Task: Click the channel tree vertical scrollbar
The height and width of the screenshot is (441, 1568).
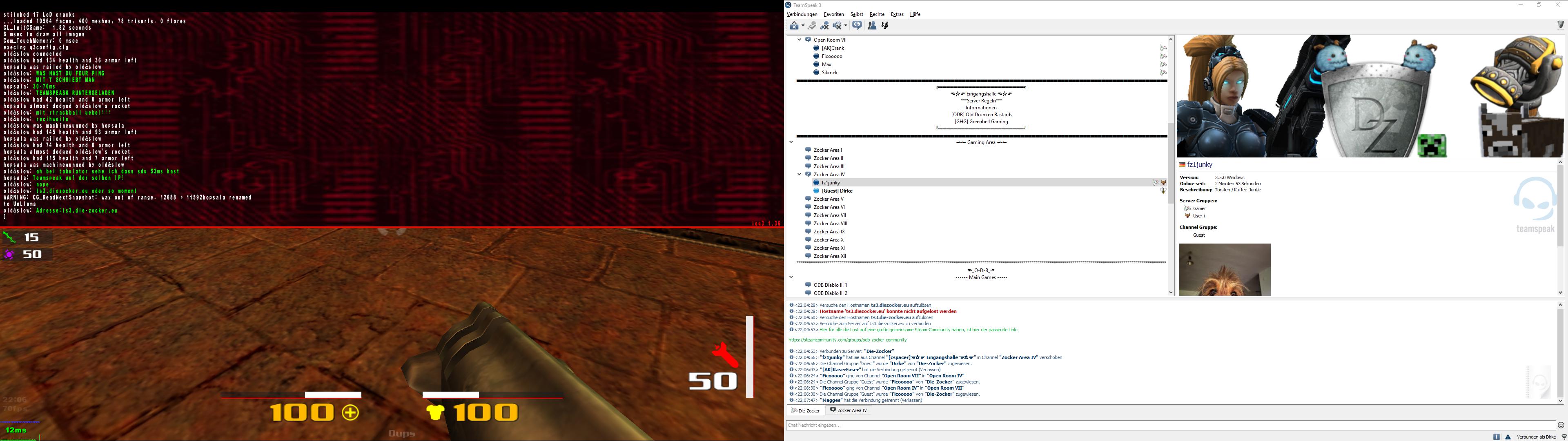Action: coord(1171,163)
